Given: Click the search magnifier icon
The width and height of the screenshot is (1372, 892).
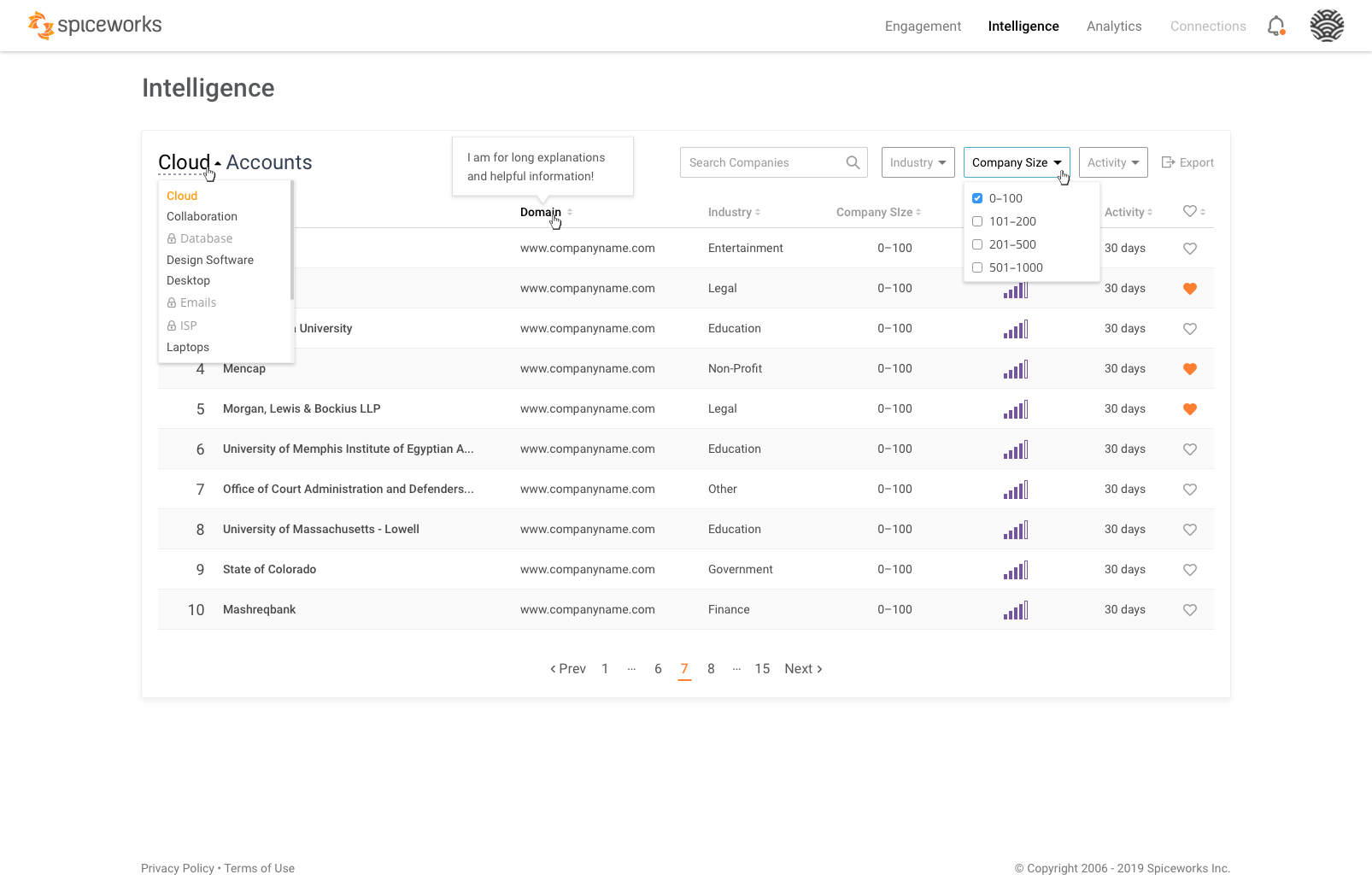Looking at the screenshot, I should [x=853, y=162].
